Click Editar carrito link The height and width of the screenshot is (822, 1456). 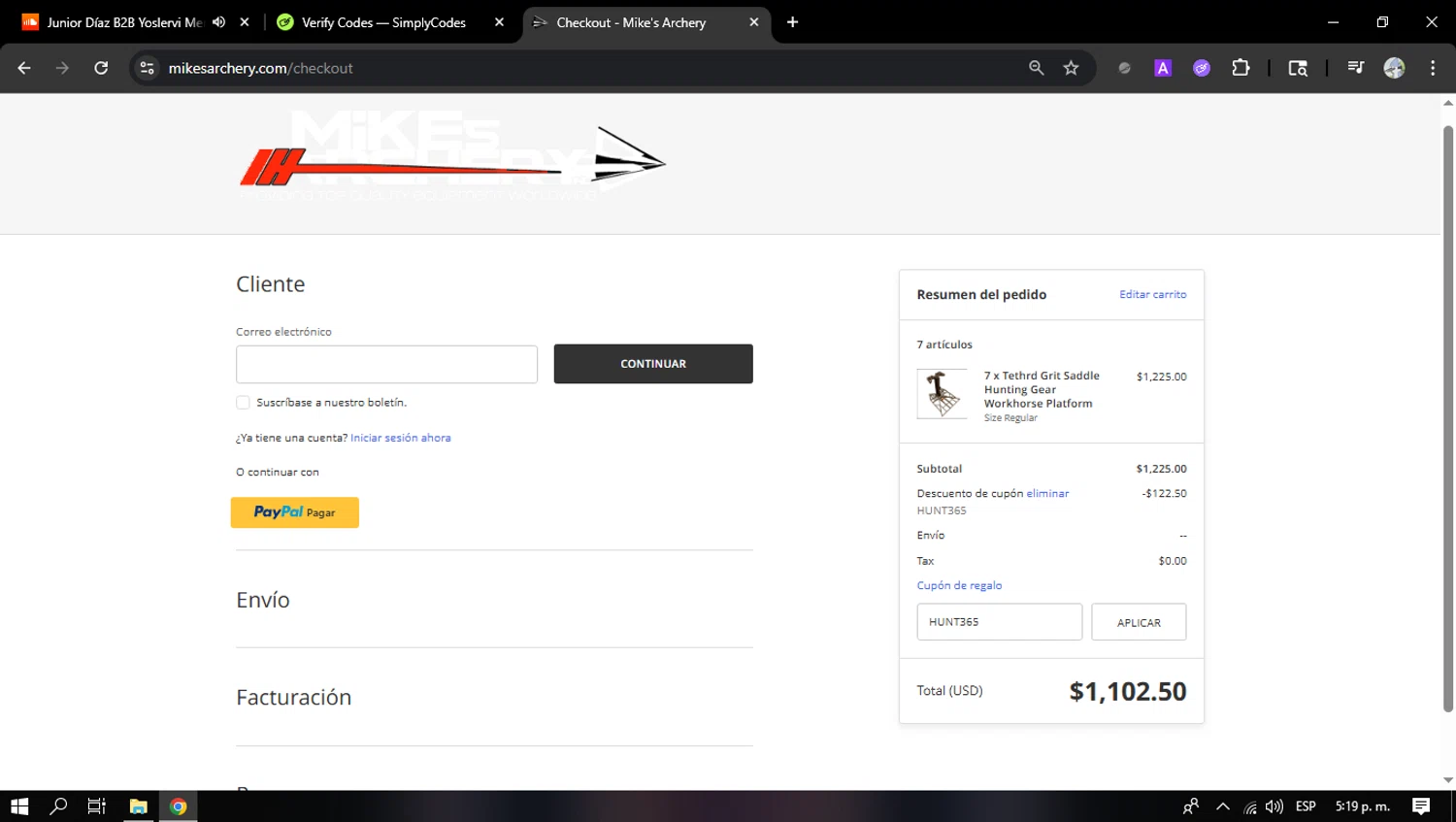pos(1152,294)
